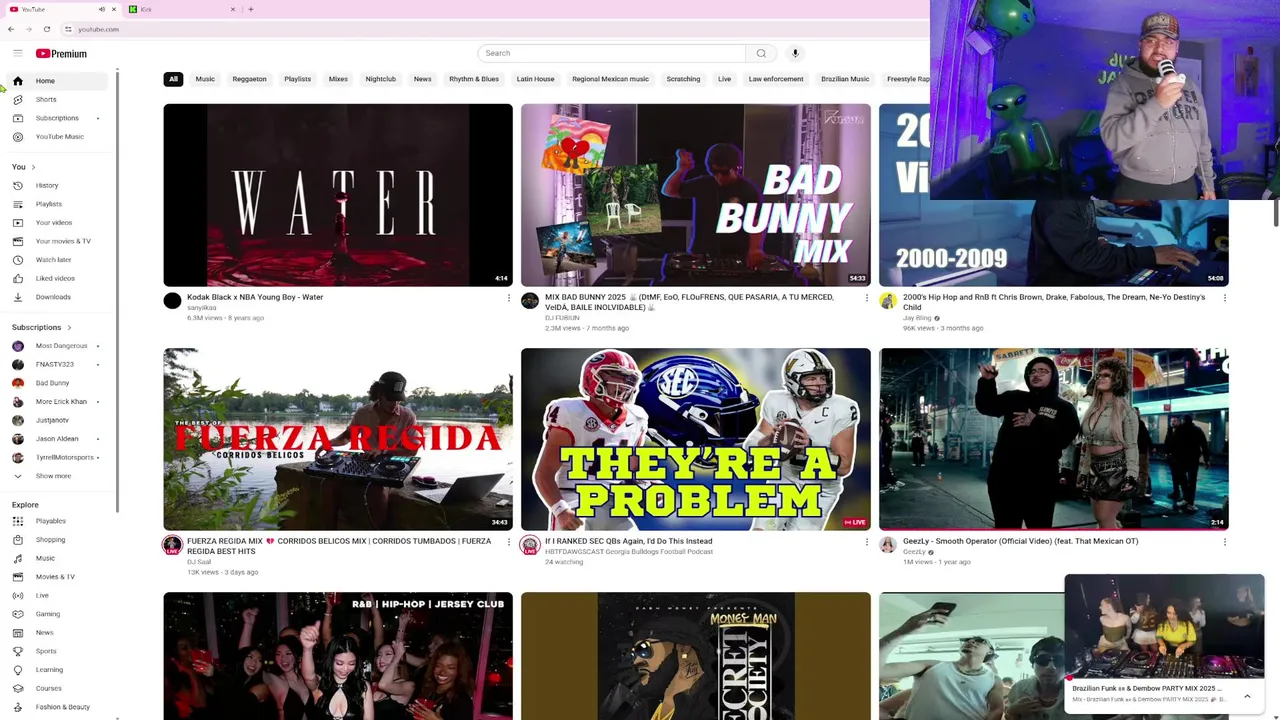This screenshot has height=720, width=1280.
Task: Open Liked videos list
Action: pyautogui.click(x=58, y=278)
